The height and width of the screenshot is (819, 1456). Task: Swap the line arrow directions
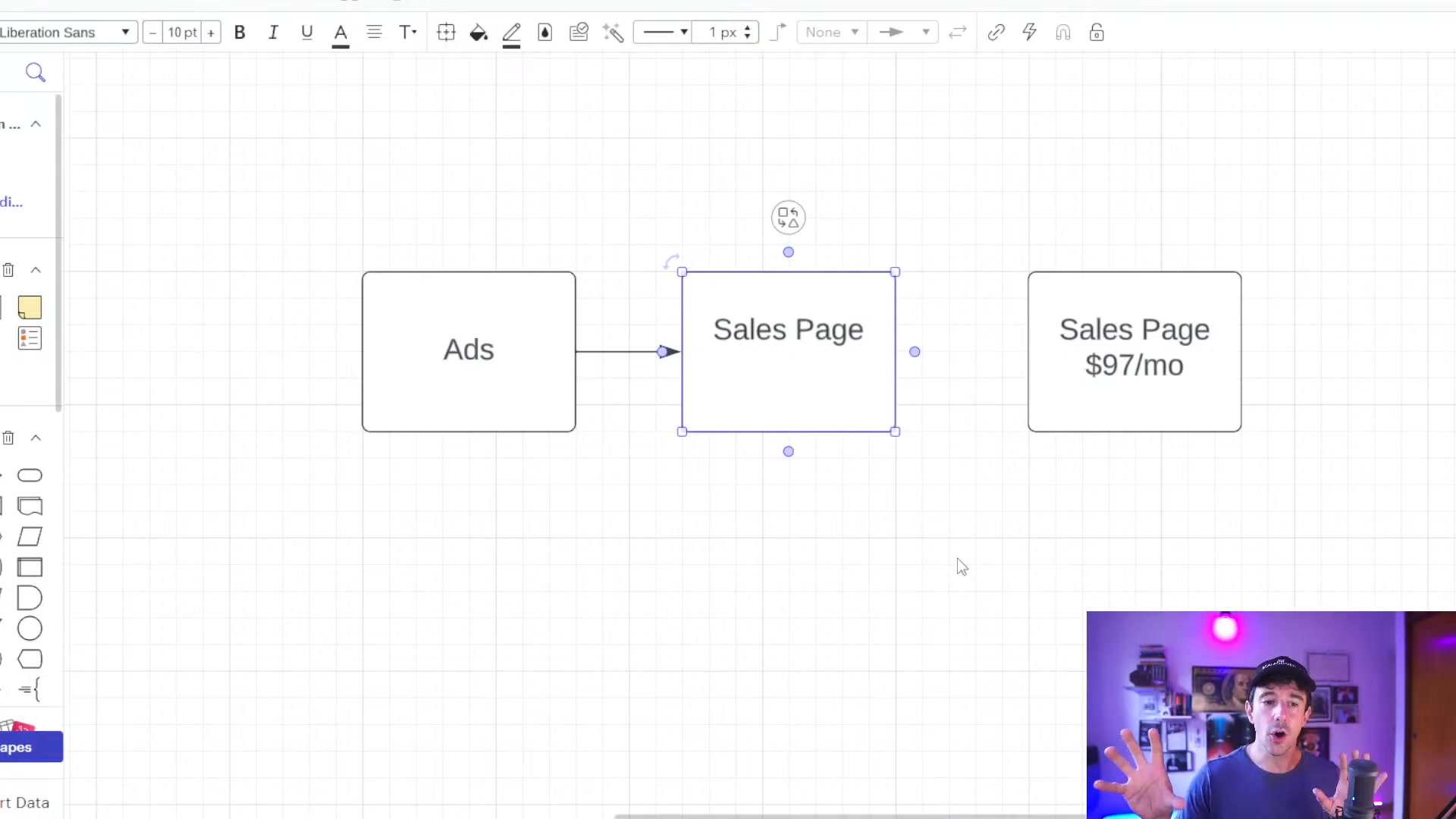(958, 33)
